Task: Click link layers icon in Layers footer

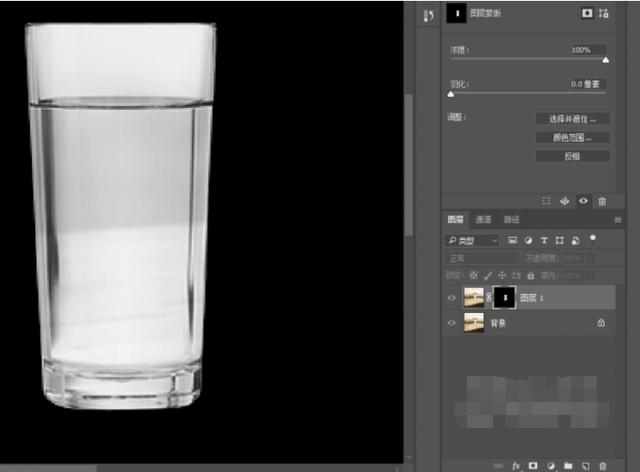Action: [498, 466]
